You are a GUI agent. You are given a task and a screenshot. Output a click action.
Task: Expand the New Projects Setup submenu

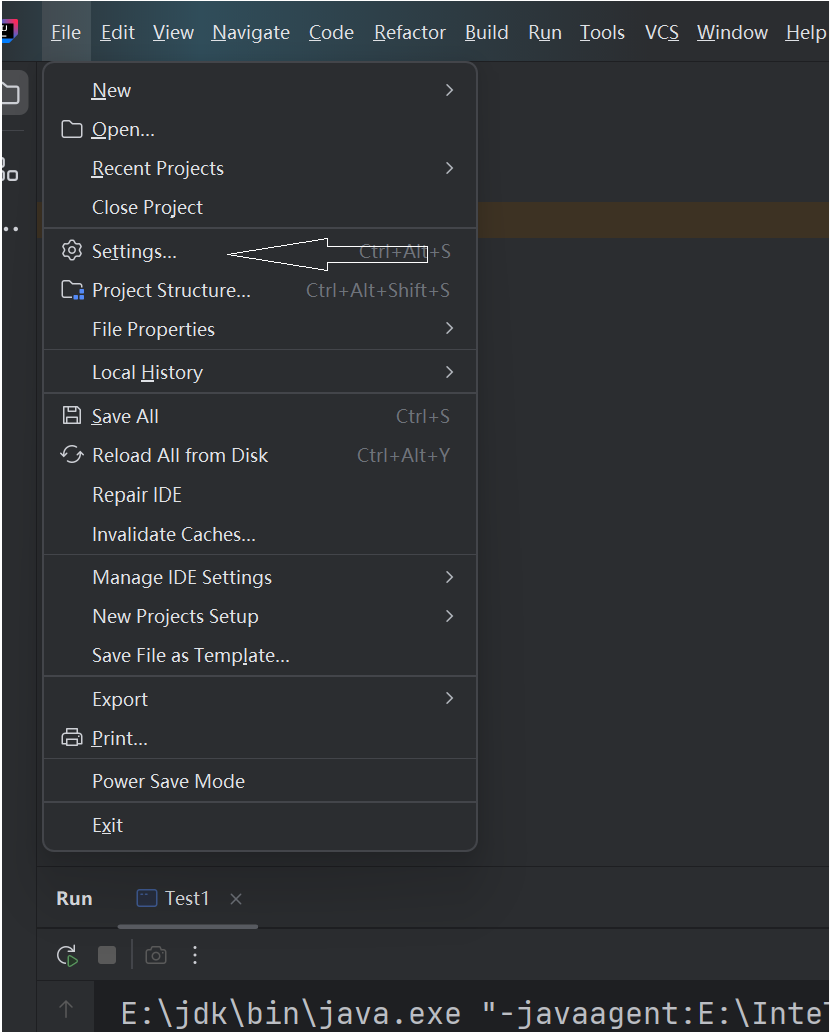(260, 617)
